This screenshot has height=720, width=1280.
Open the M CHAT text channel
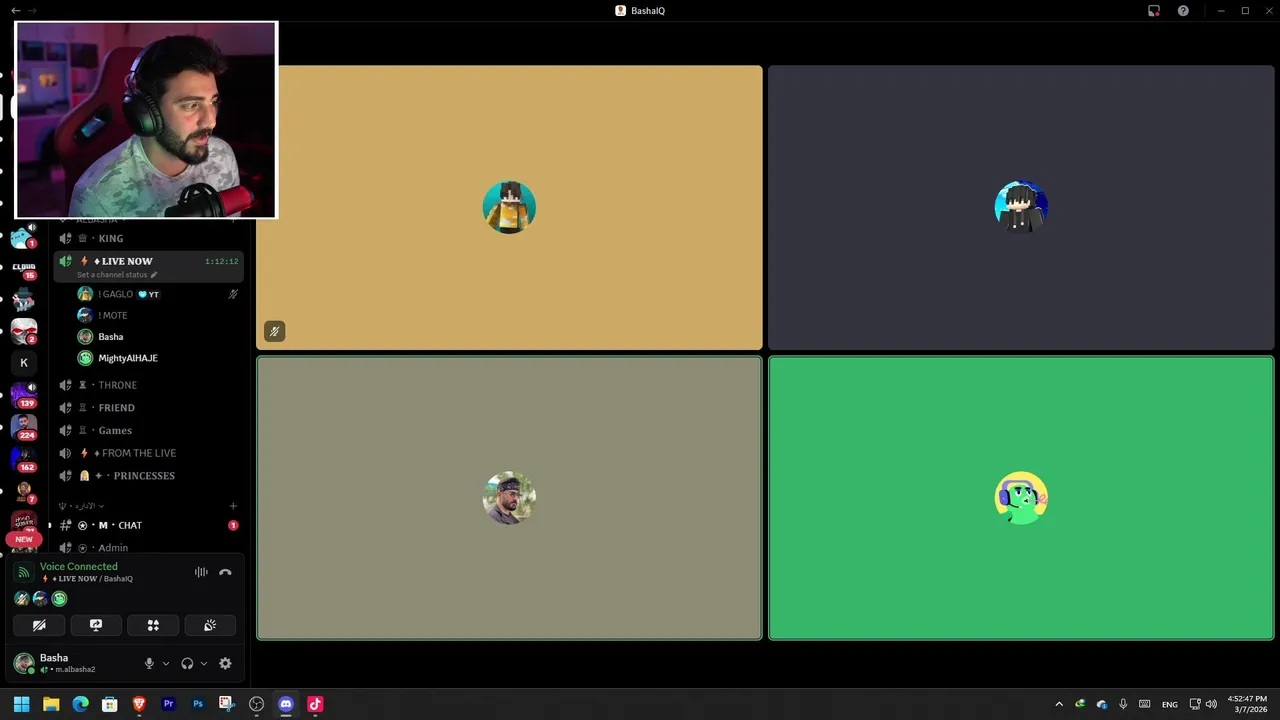pyautogui.click(x=148, y=525)
